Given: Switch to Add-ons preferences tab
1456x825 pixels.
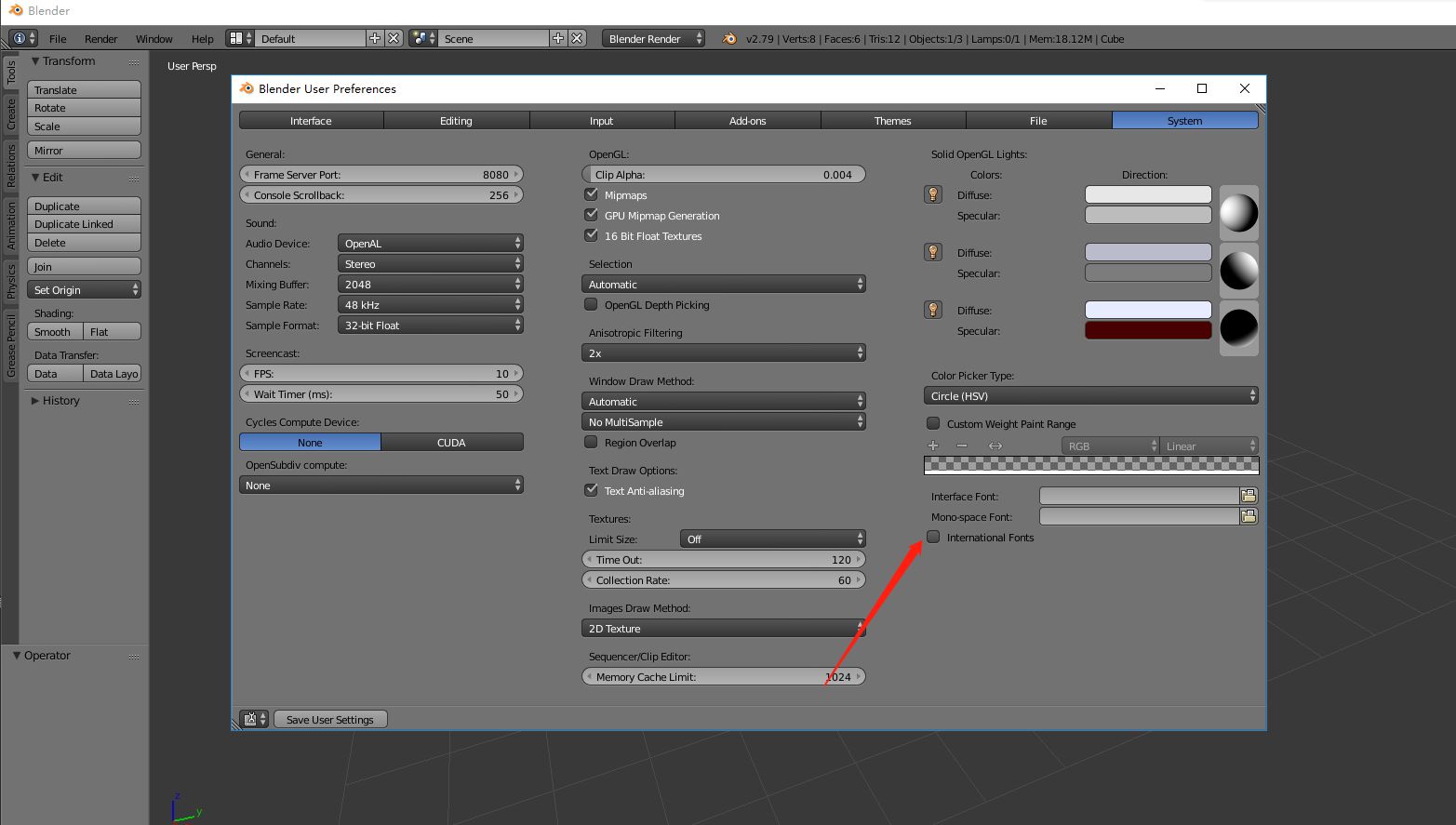Looking at the screenshot, I should (x=748, y=120).
